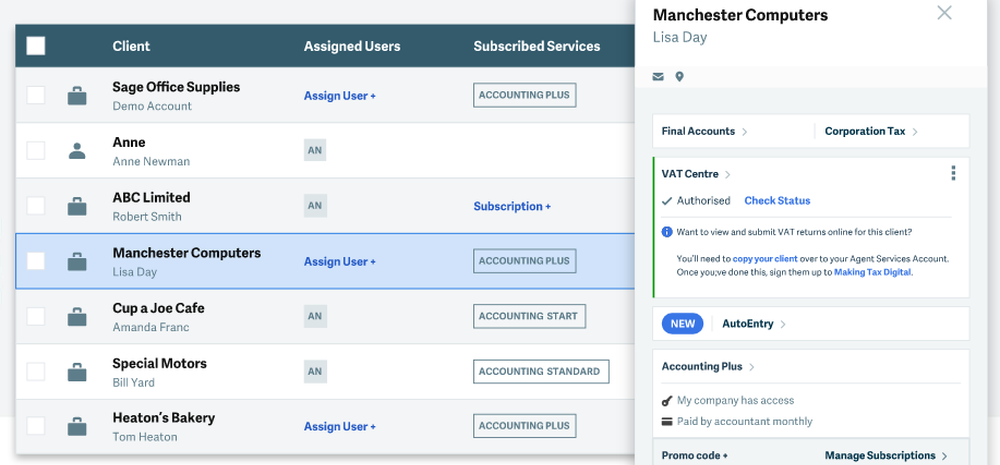Click Subscription + for ABC Limited
Viewport: 1000px width, 465px height.
512,206
